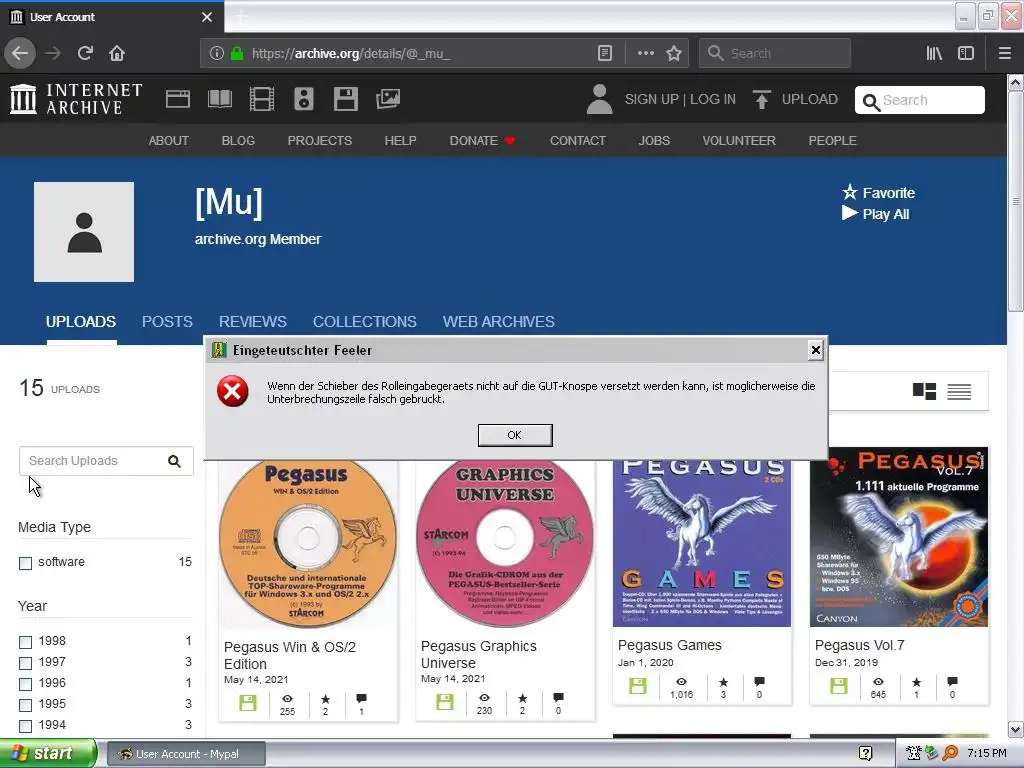Viewport: 1024px width, 768px height.
Task: Click User Account - Mypal taskbar button
Action: pos(186,754)
